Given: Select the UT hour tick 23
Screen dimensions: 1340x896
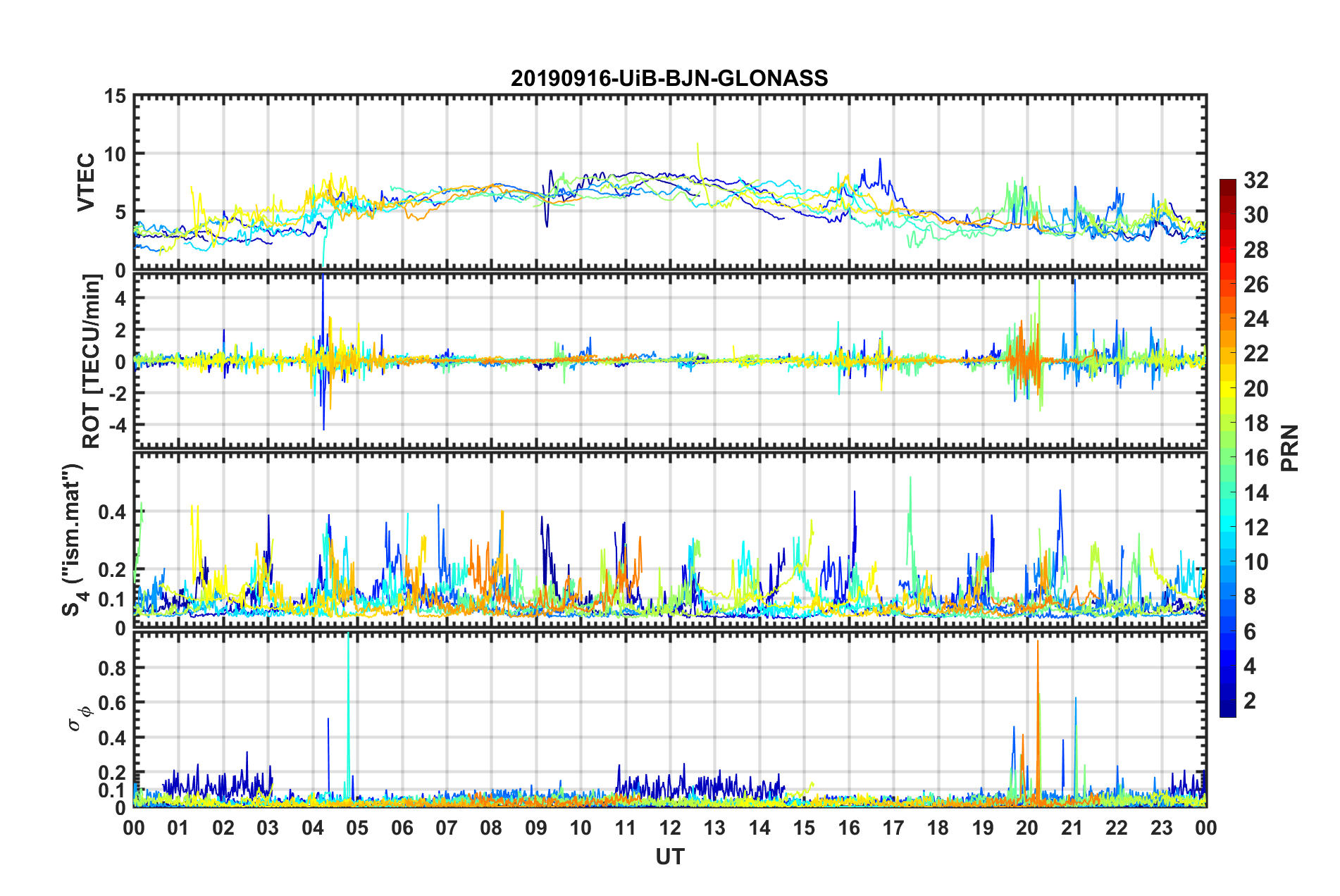Looking at the screenshot, I should point(1162,828).
